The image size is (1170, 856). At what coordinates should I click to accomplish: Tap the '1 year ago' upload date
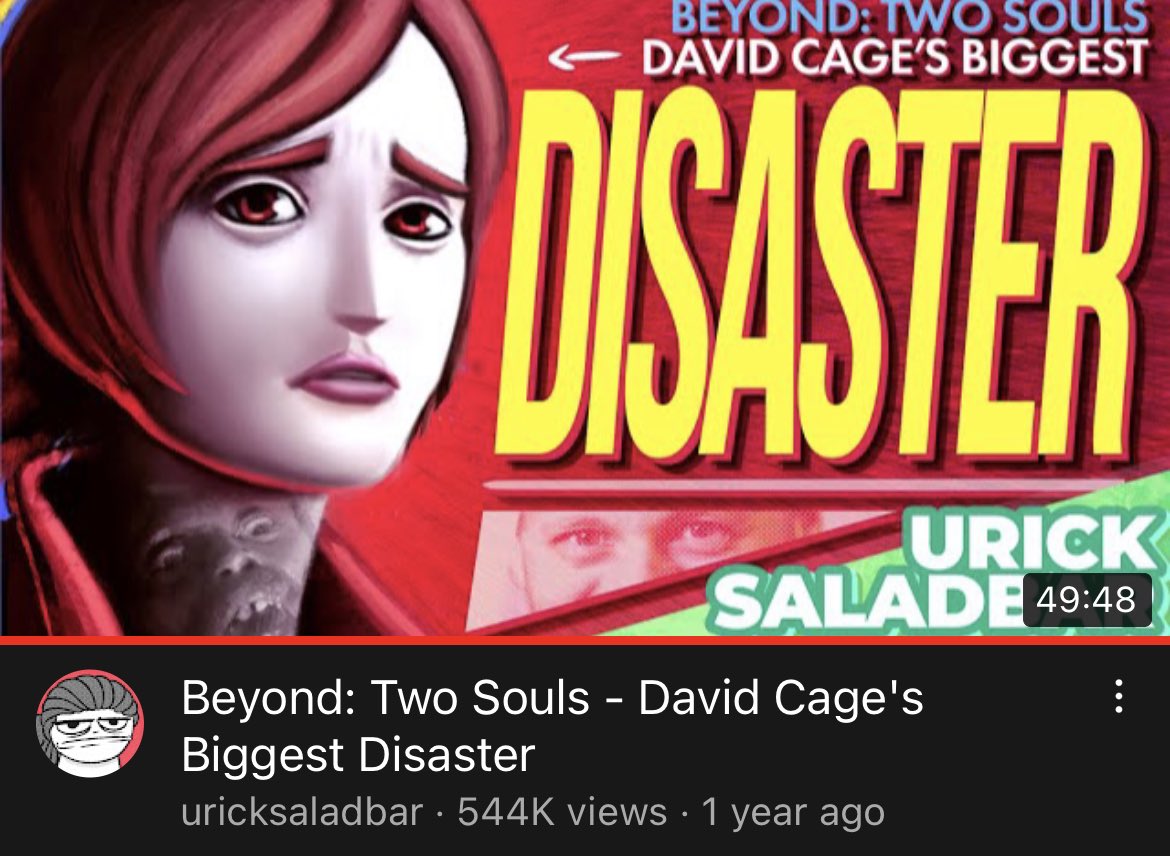point(793,812)
